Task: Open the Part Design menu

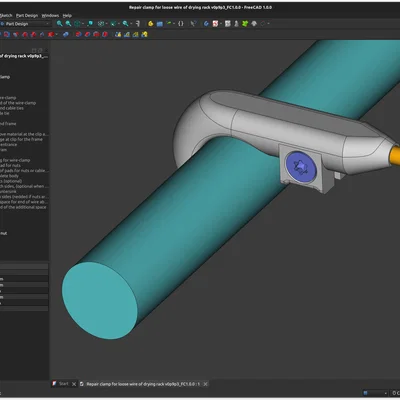Action: pos(27,16)
